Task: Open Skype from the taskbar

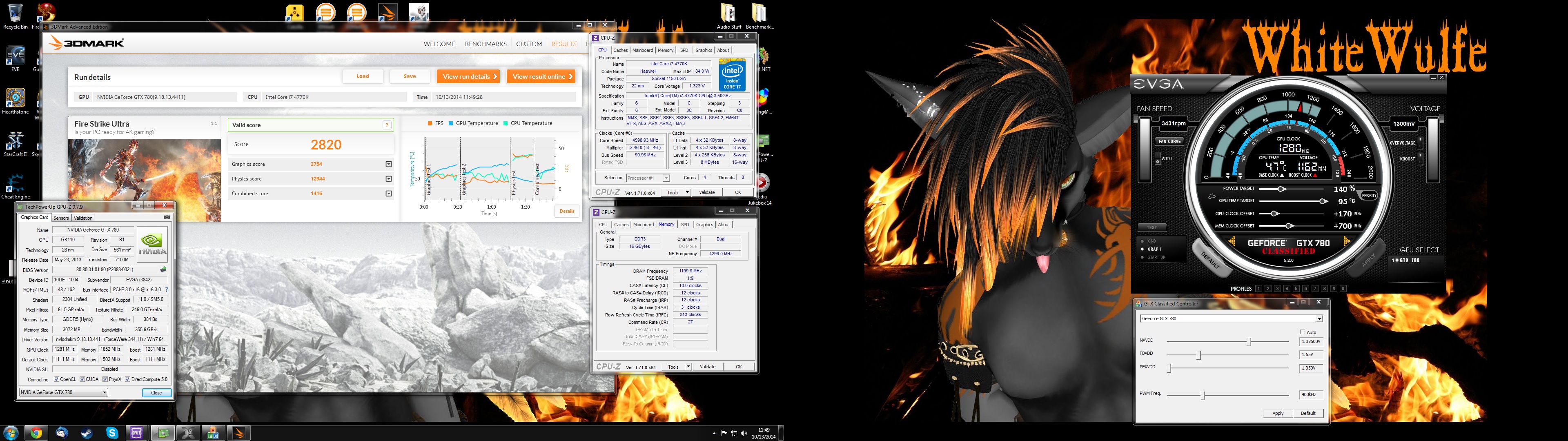Action: pos(112,433)
